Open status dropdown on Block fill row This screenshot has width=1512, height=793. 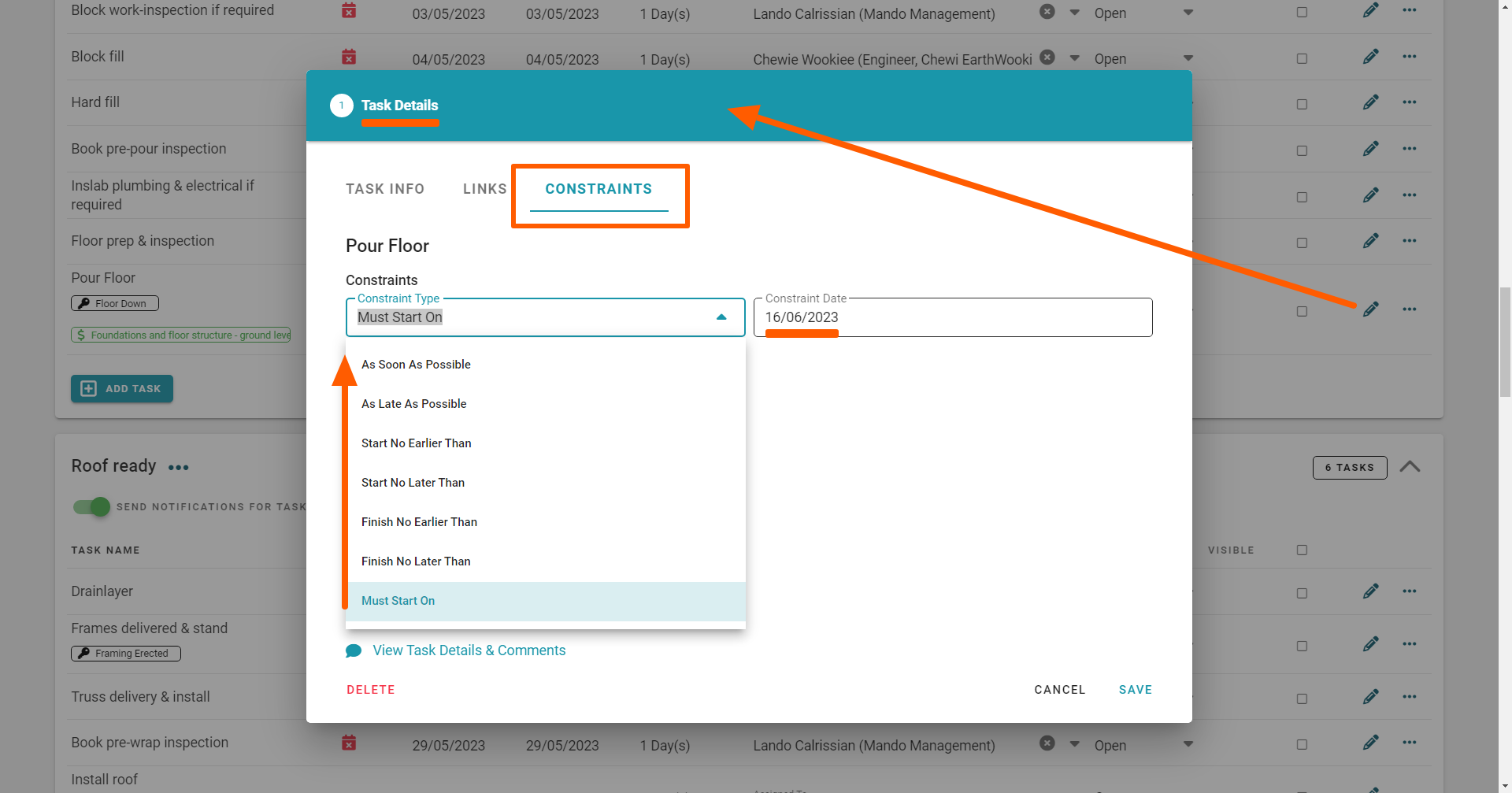(x=1188, y=57)
